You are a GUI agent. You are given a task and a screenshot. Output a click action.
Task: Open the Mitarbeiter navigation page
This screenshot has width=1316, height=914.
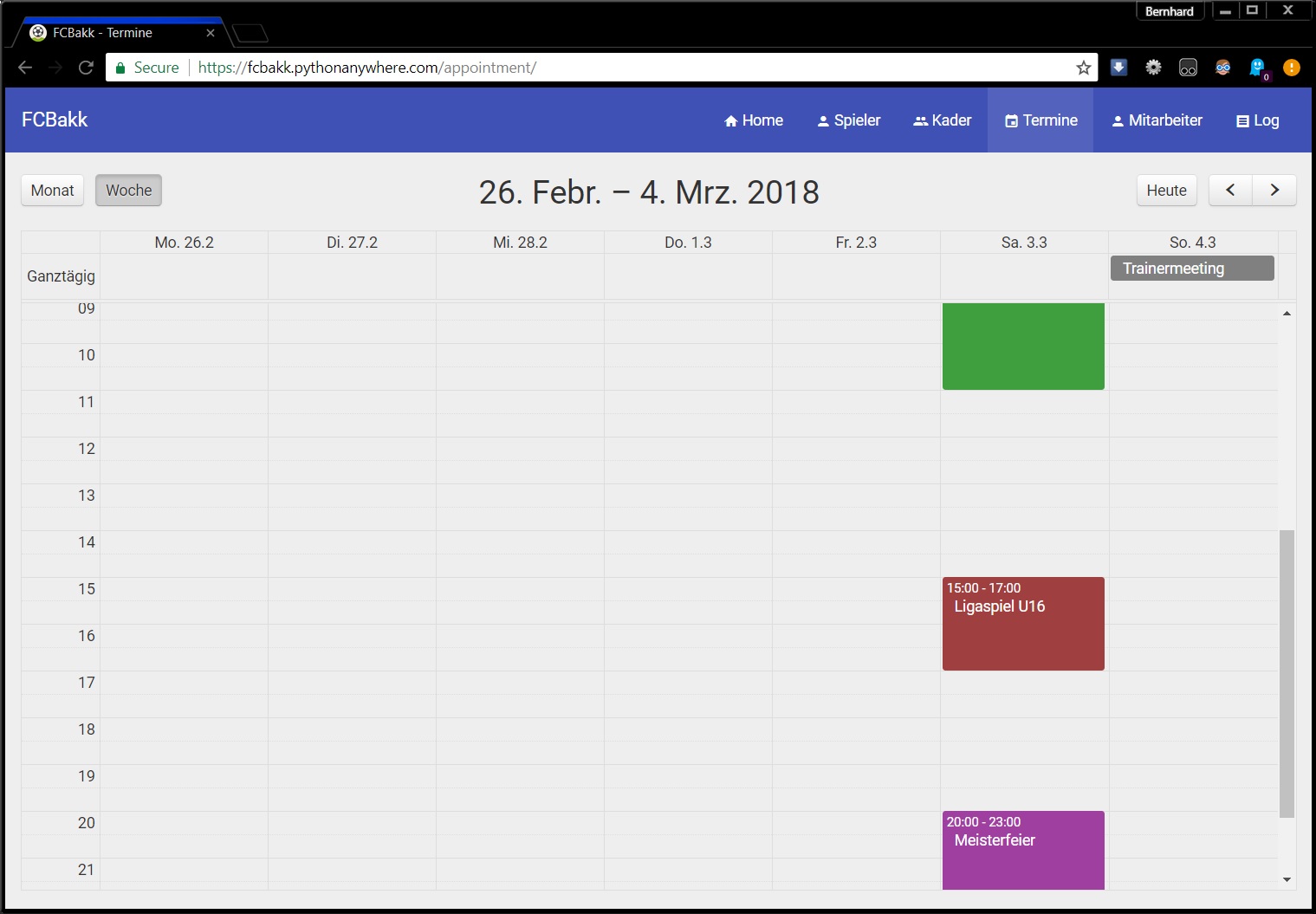pyautogui.click(x=1157, y=120)
